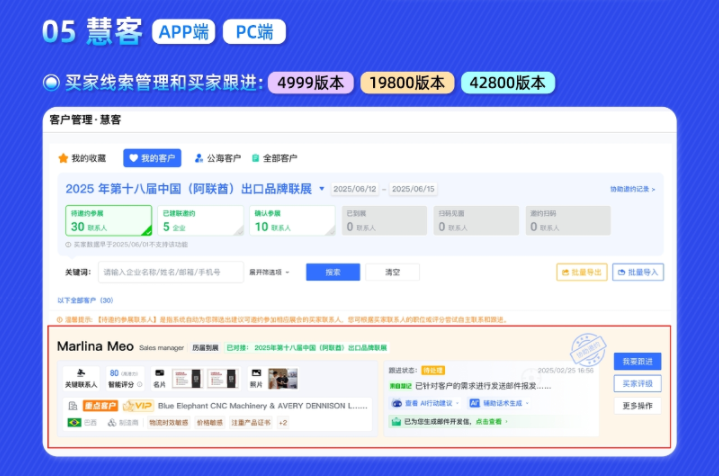Image resolution: width=719 pixels, height=476 pixels.
Task: Click the keyword search input field
Action: [171, 272]
